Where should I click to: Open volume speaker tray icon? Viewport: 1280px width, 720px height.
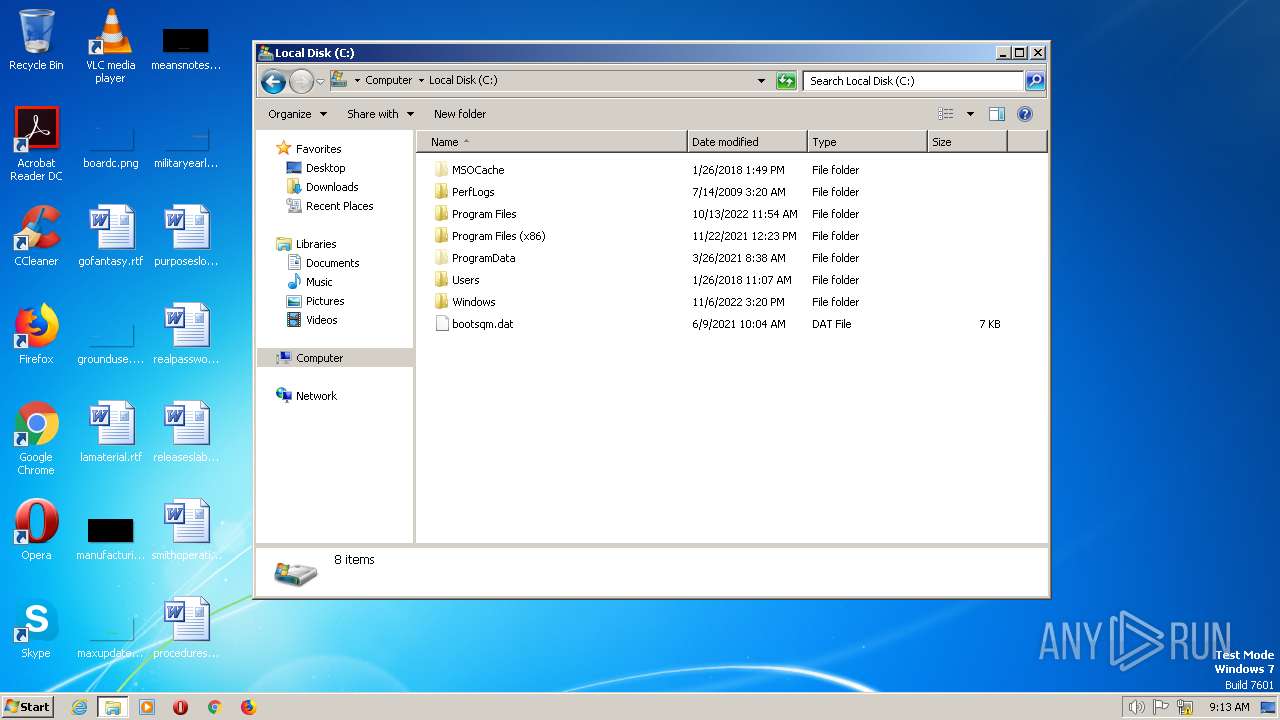pos(1136,707)
